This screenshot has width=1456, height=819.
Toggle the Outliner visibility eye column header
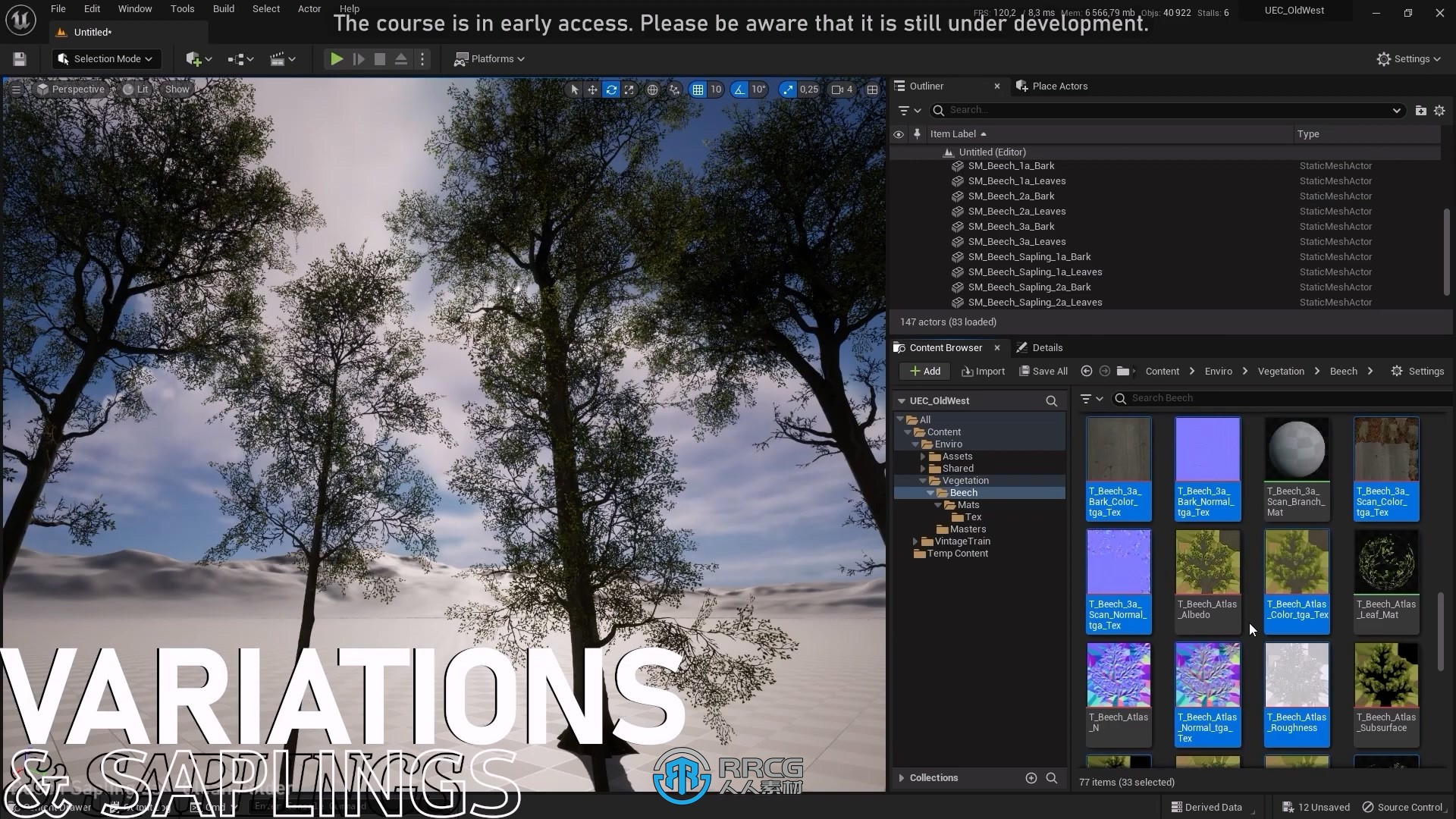(x=899, y=134)
